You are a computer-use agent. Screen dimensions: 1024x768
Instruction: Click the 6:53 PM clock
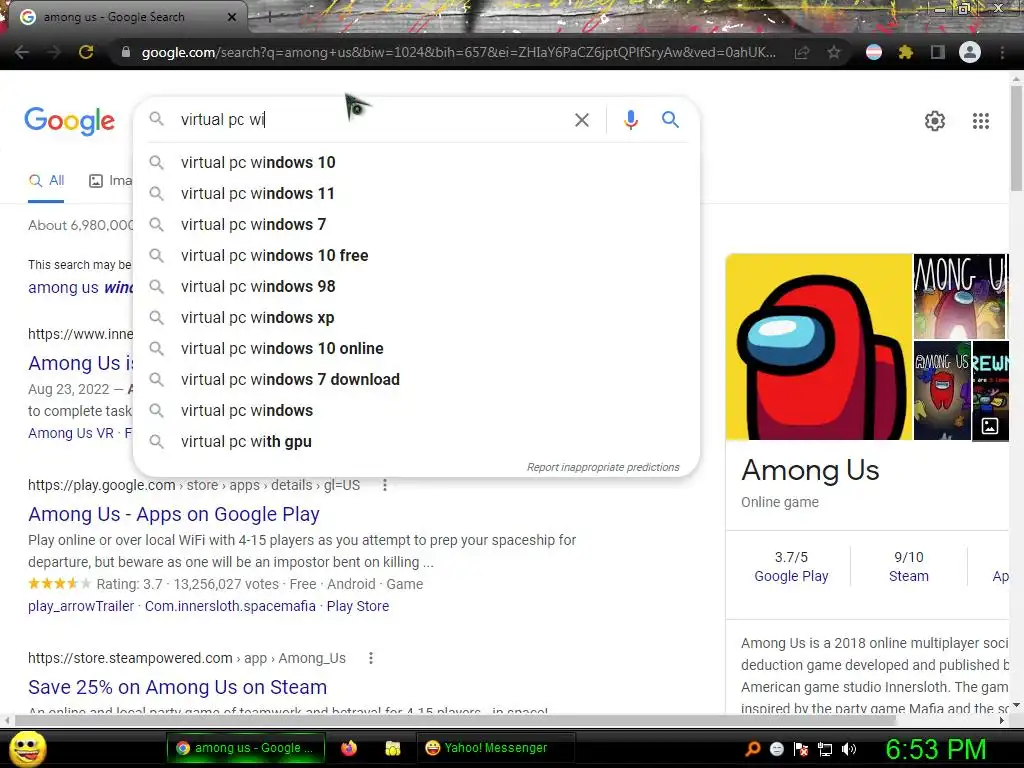(935, 749)
